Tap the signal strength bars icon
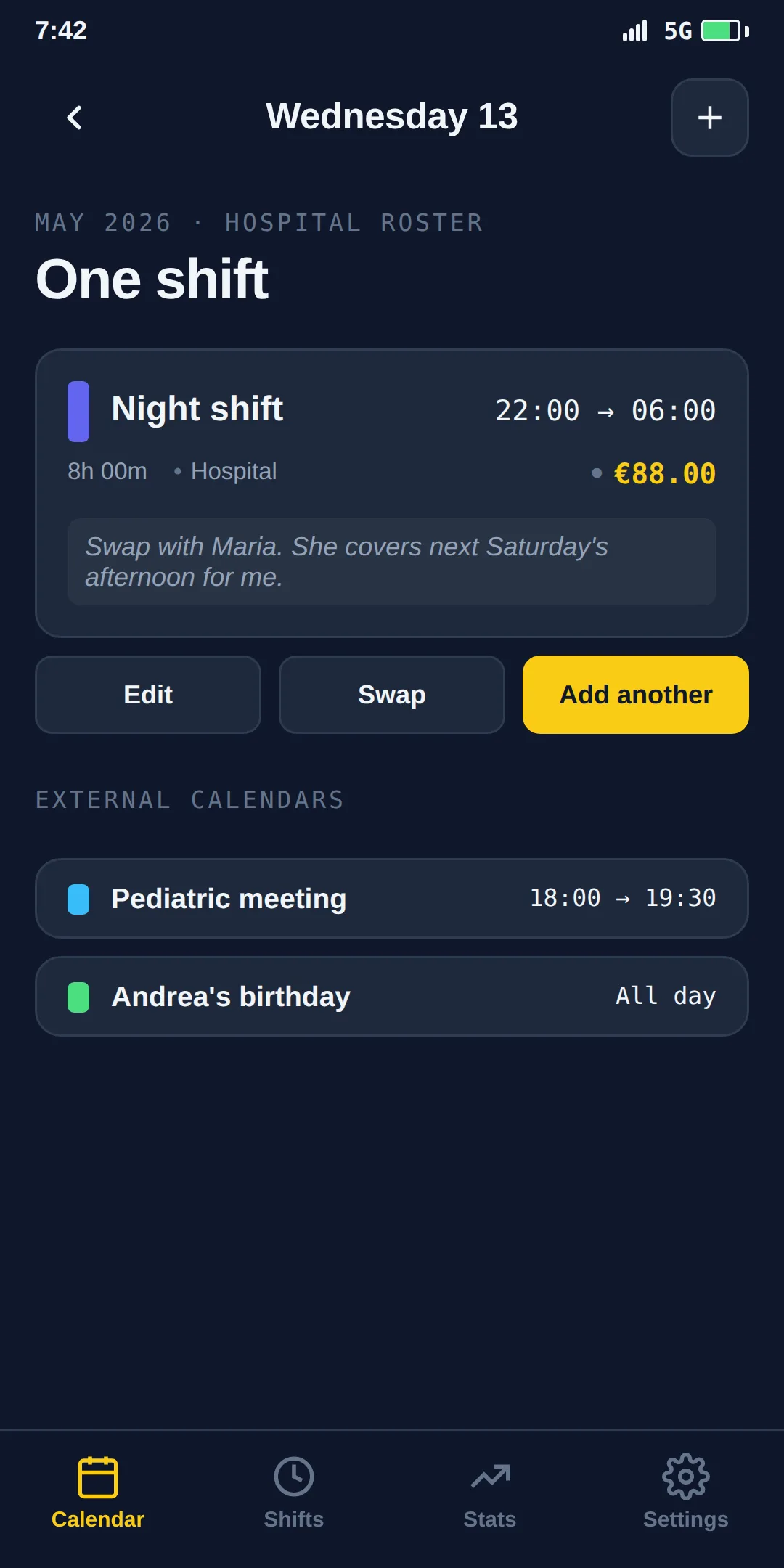 coord(635,30)
